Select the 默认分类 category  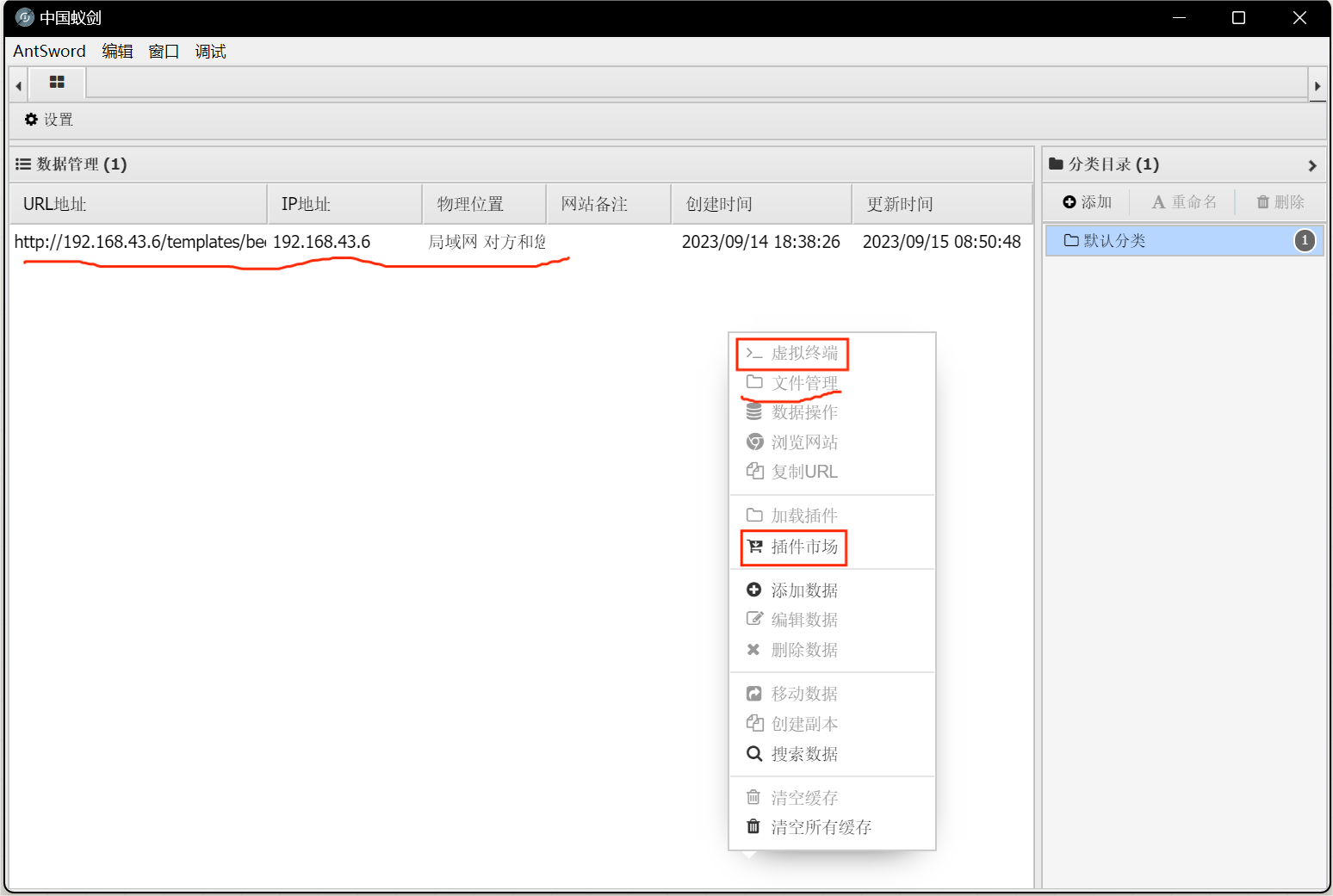pos(1184,241)
